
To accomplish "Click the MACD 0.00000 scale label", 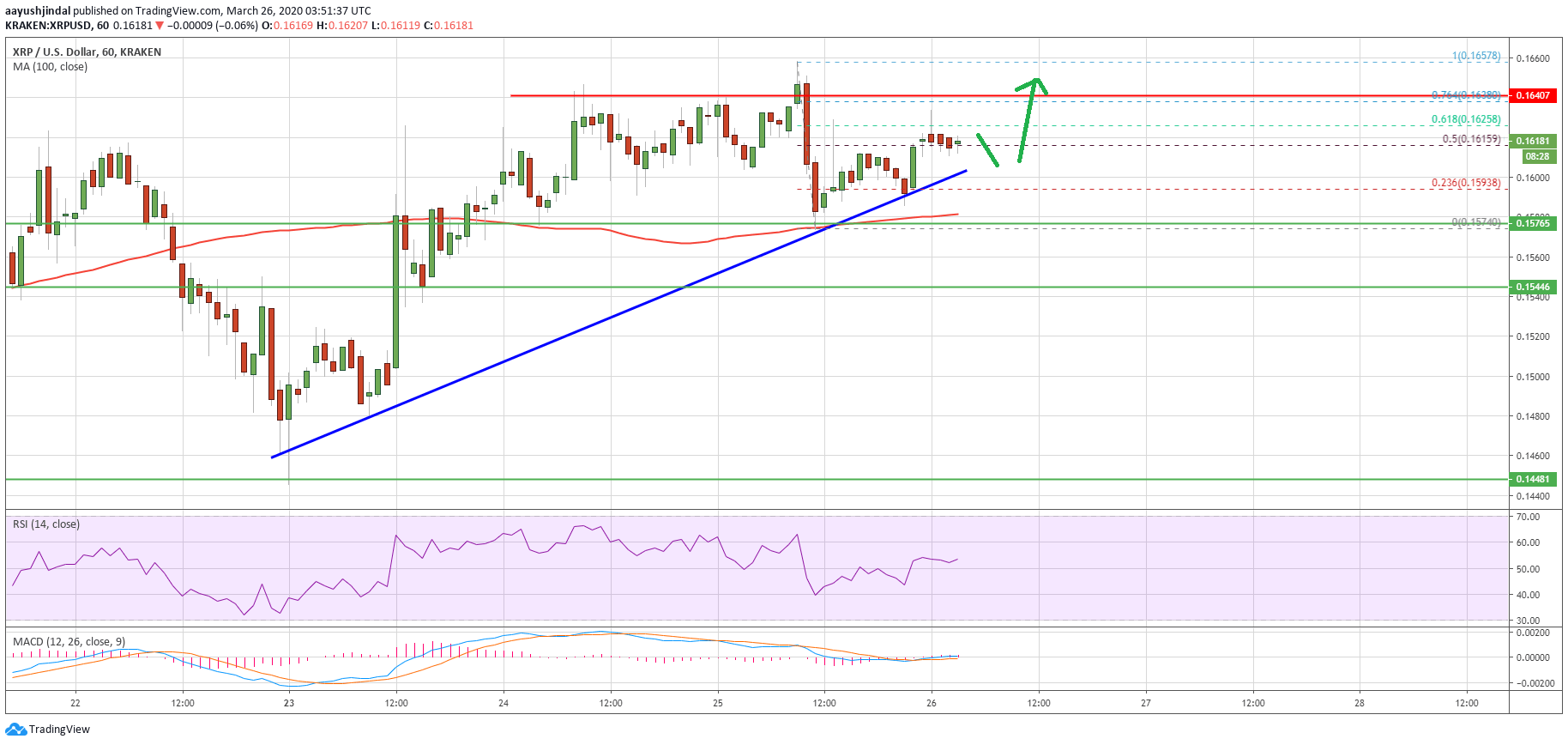I will pos(1533,657).
